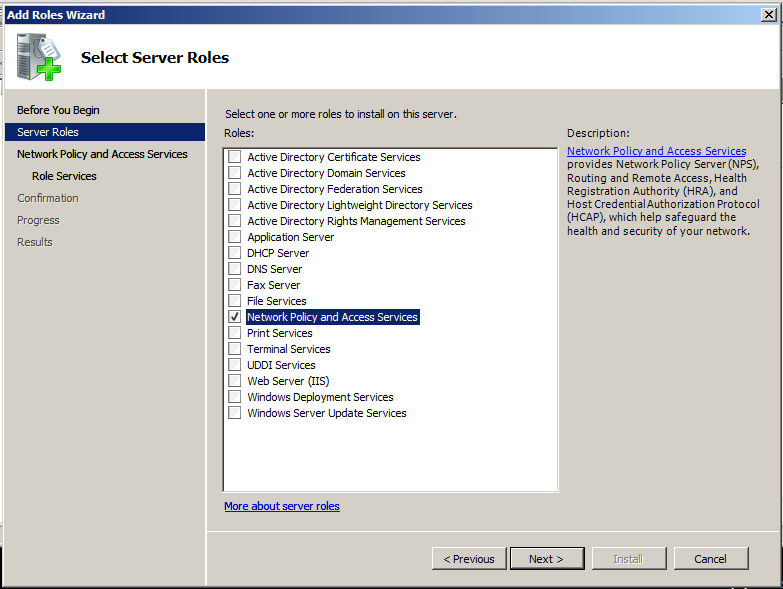Select Server Roles in wizard sidebar
Image resolution: width=783 pixels, height=589 pixels.
(48, 132)
